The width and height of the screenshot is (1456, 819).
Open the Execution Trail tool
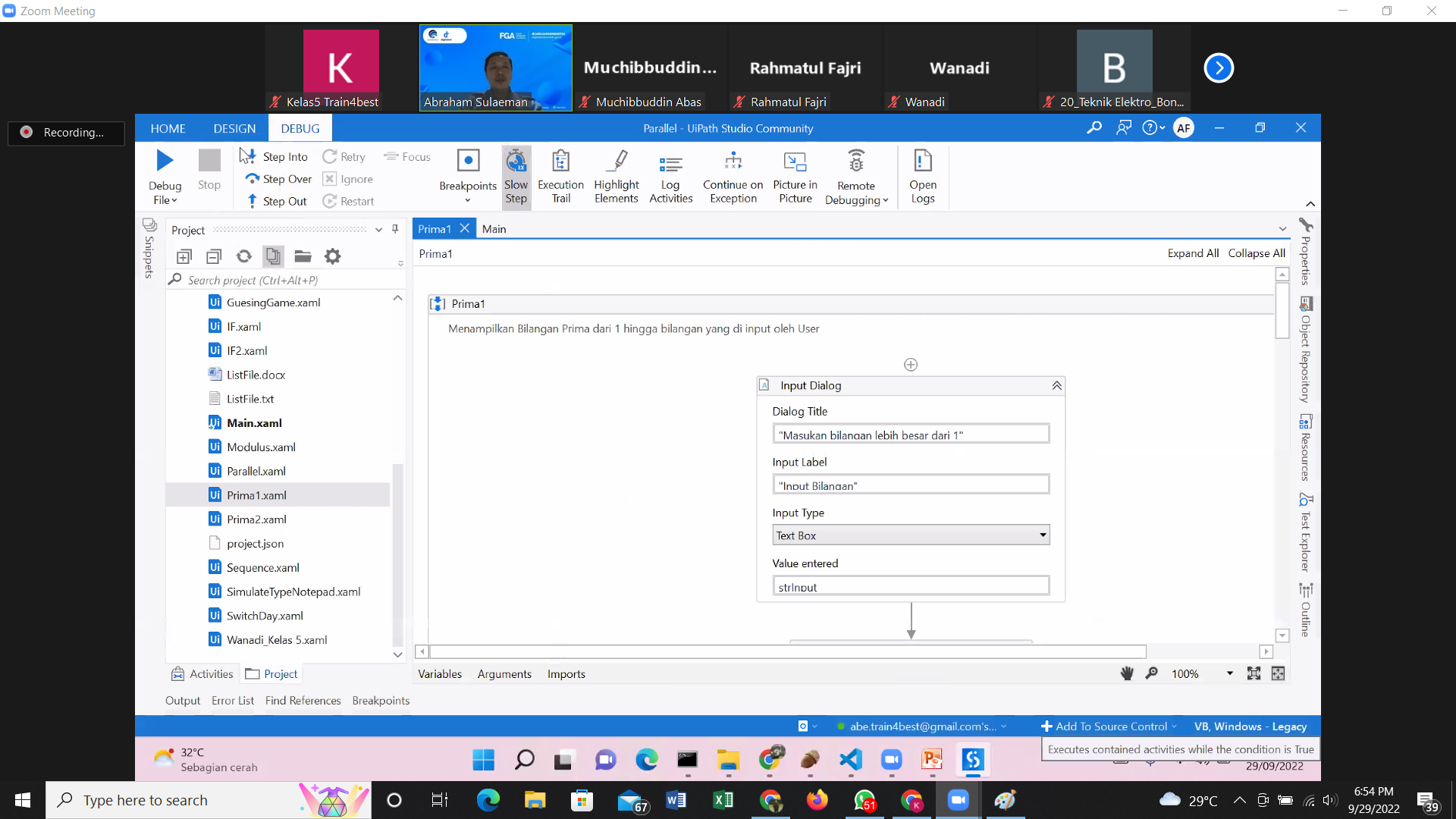click(560, 176)
